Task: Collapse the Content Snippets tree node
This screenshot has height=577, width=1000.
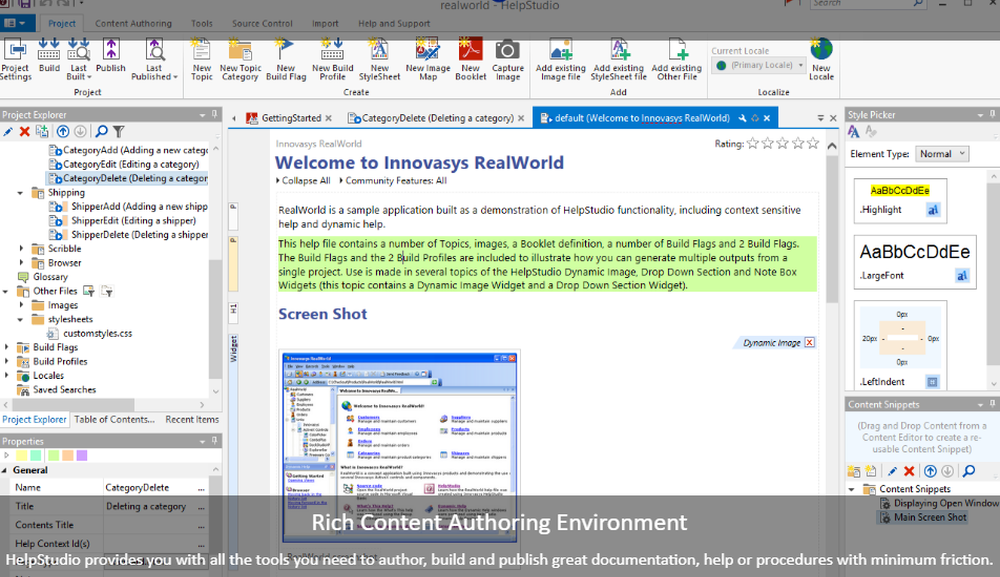Action: 852,489
